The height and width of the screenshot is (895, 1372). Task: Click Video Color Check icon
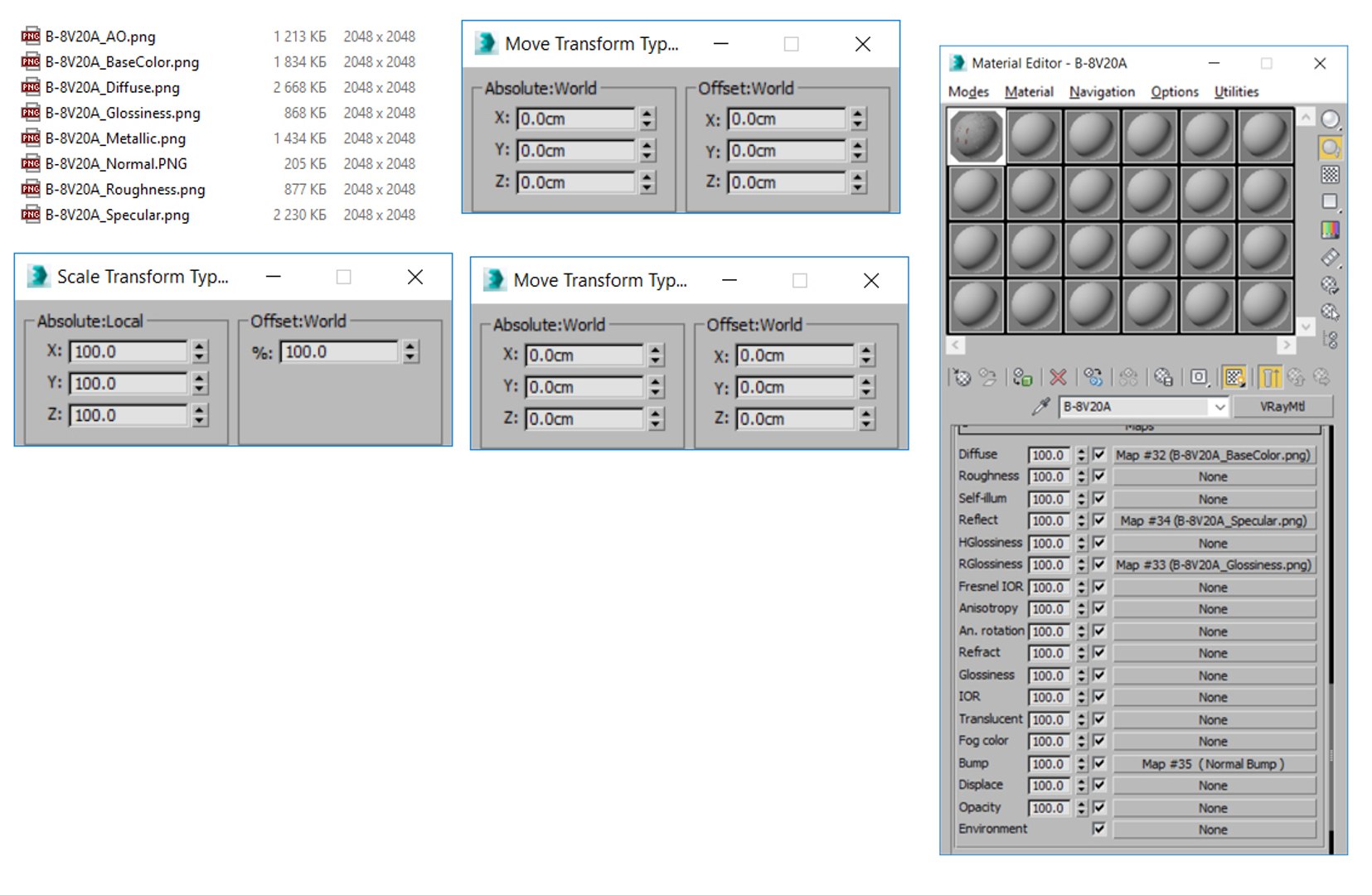(x=1330, y=230)
